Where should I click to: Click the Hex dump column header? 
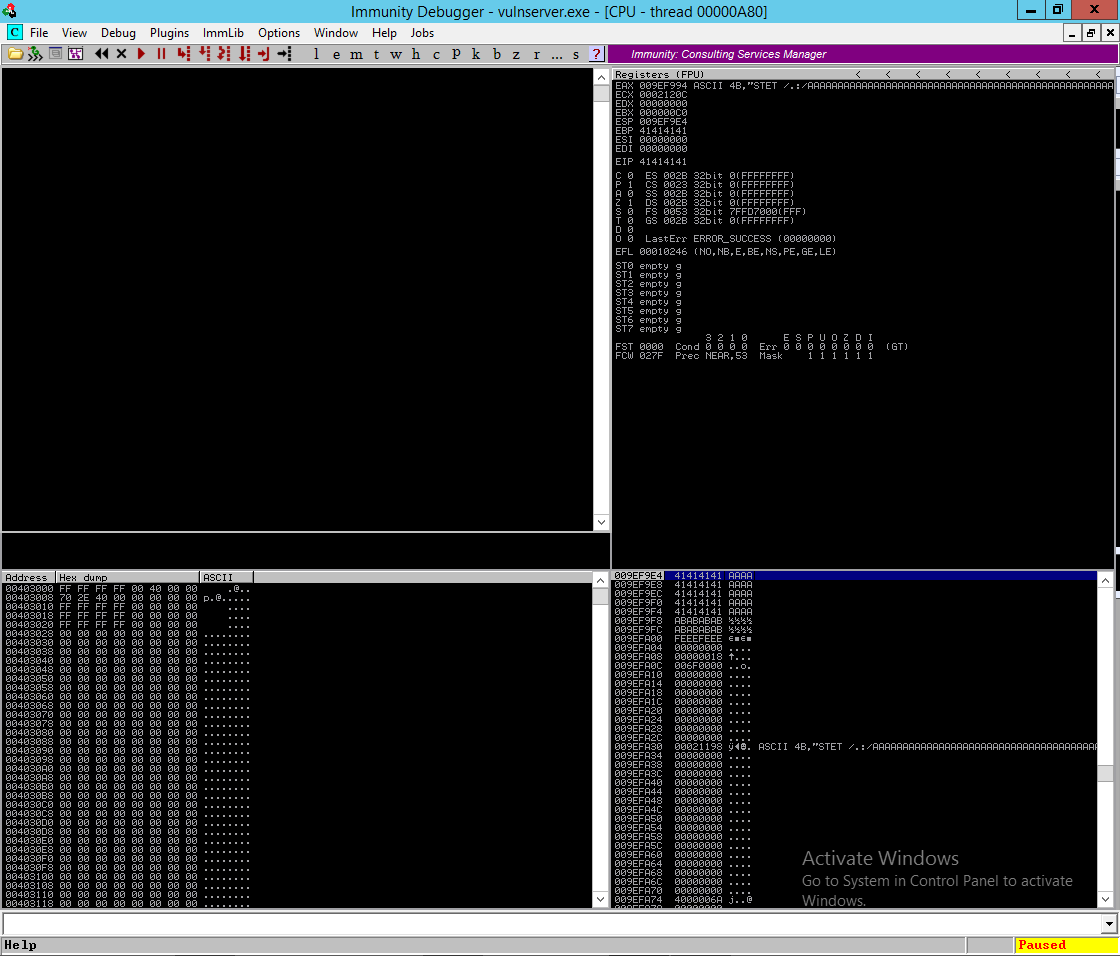(x=128, y=577)
